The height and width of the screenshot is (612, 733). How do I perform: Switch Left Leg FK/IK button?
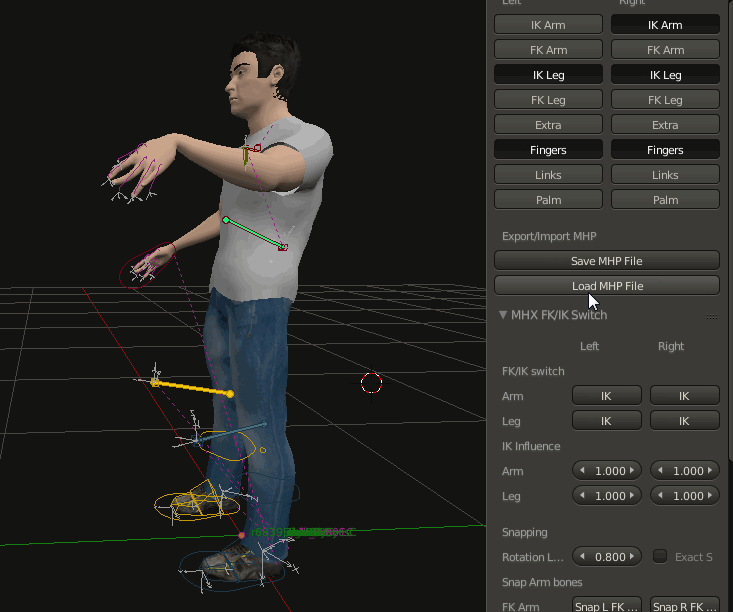606,420
